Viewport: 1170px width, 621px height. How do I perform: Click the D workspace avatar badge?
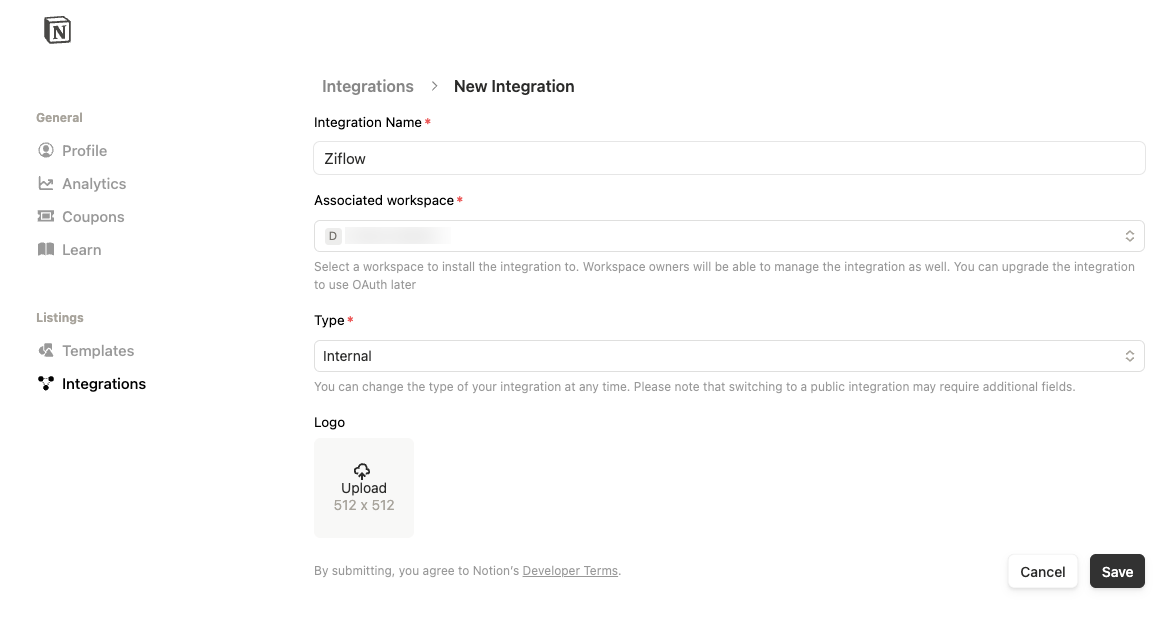[333, 237]
